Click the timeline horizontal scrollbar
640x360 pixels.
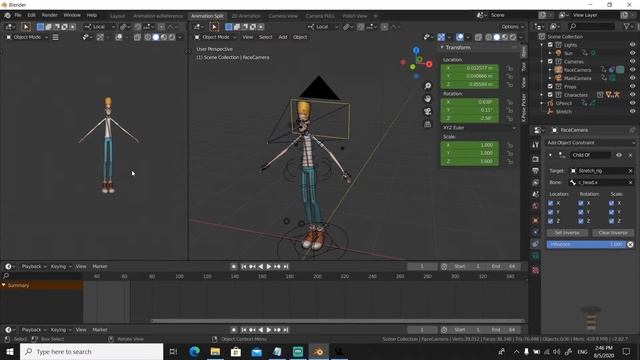337,321
